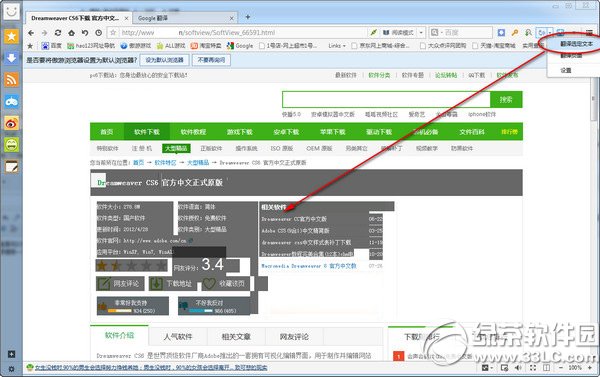Click into the site search input box
600x377 pixels.
tap(386, 100)
